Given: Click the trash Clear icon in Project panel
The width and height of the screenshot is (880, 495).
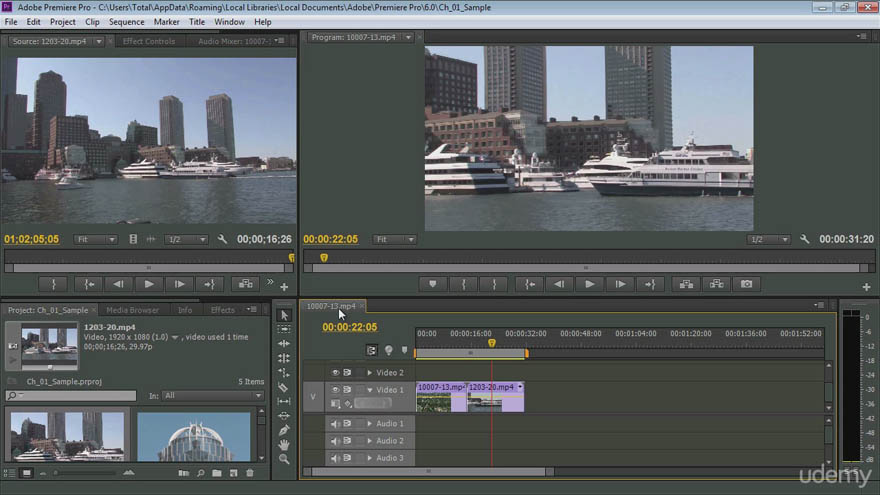Looking at the screenshot, I should (250, 473).
